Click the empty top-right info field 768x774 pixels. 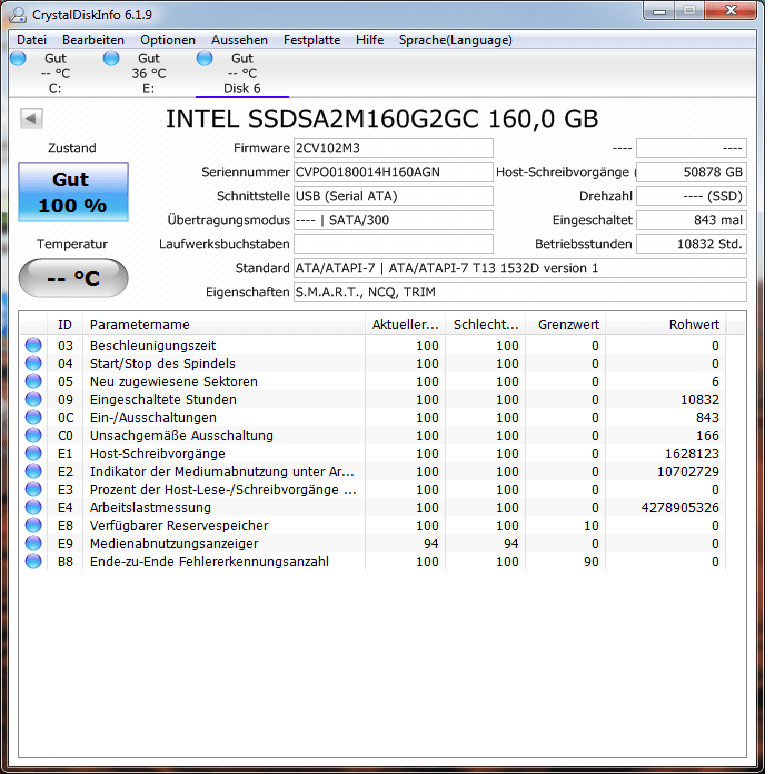coord(691,148)
